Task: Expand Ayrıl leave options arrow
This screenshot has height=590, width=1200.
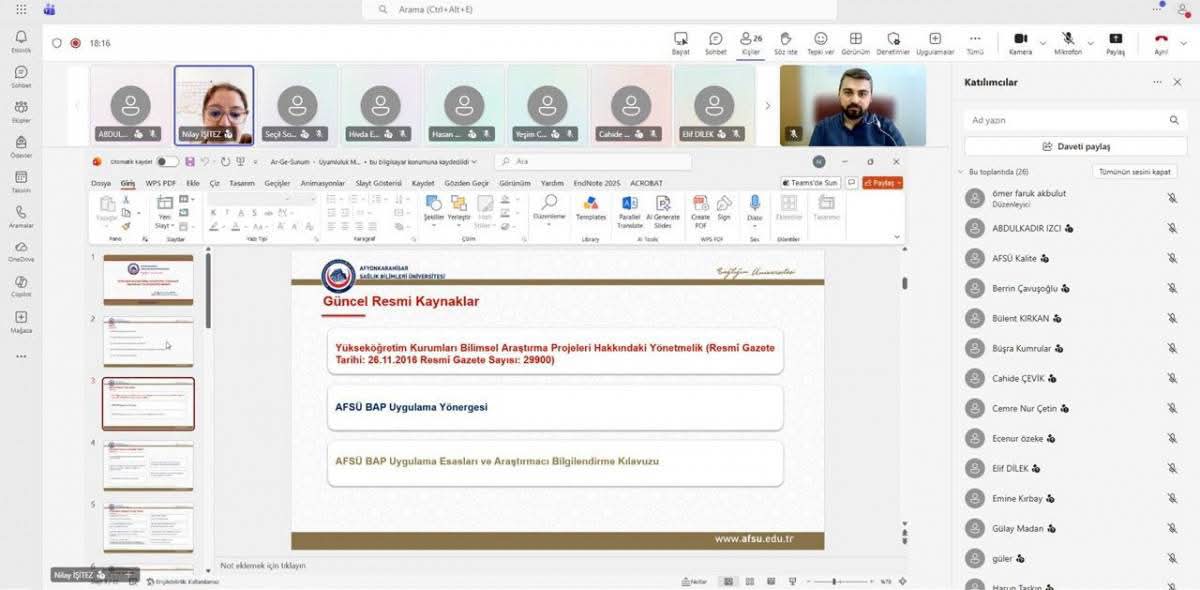Action: click(x=1185, y=42)
